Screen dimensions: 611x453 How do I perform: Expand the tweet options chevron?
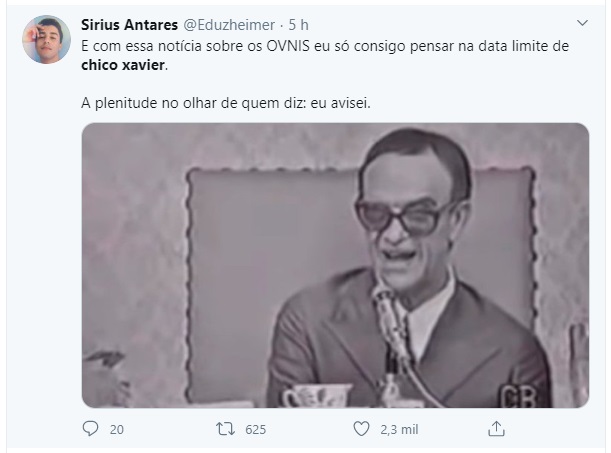pyautogui.click(x=582, y=23)
